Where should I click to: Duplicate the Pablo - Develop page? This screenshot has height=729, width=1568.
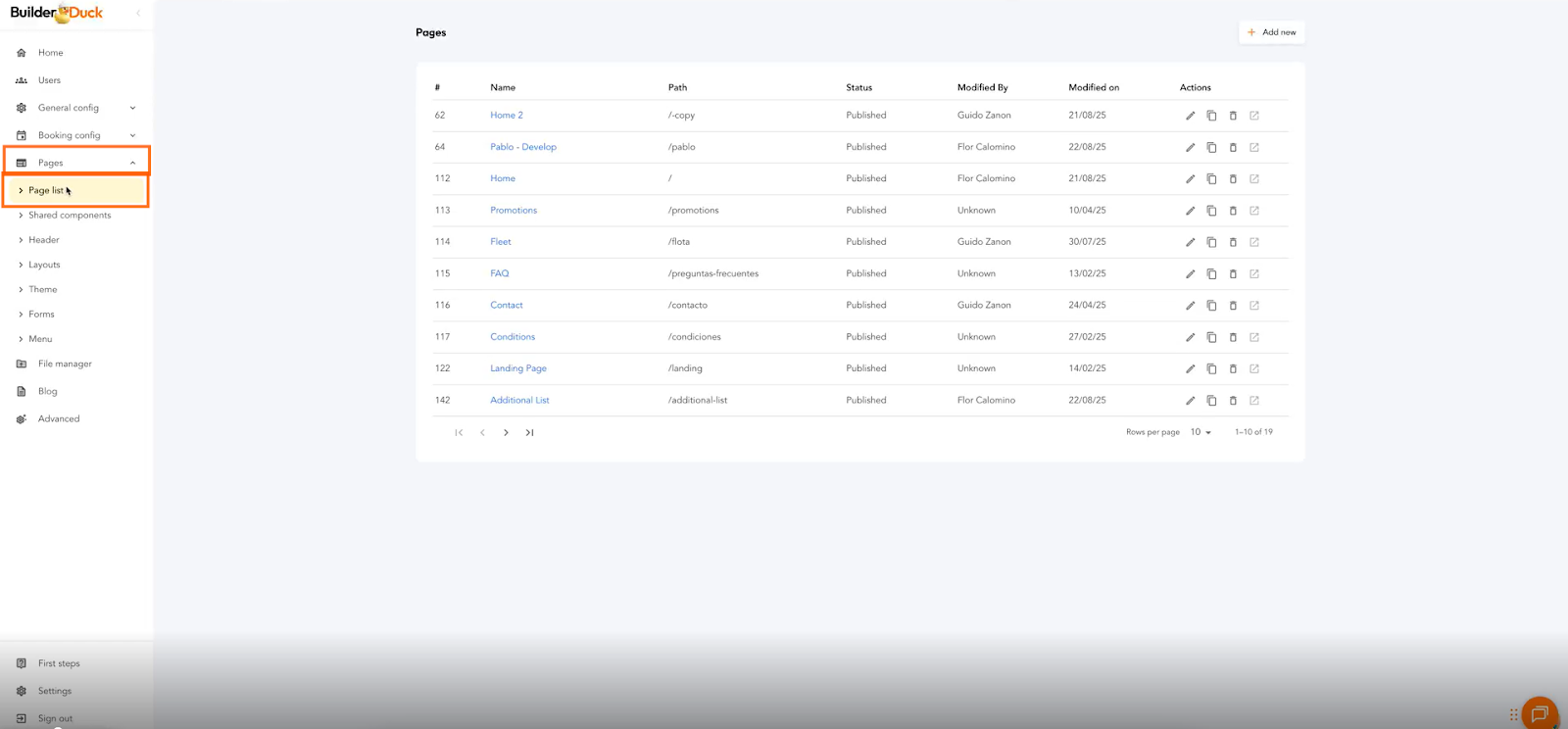click(1211, 147)
